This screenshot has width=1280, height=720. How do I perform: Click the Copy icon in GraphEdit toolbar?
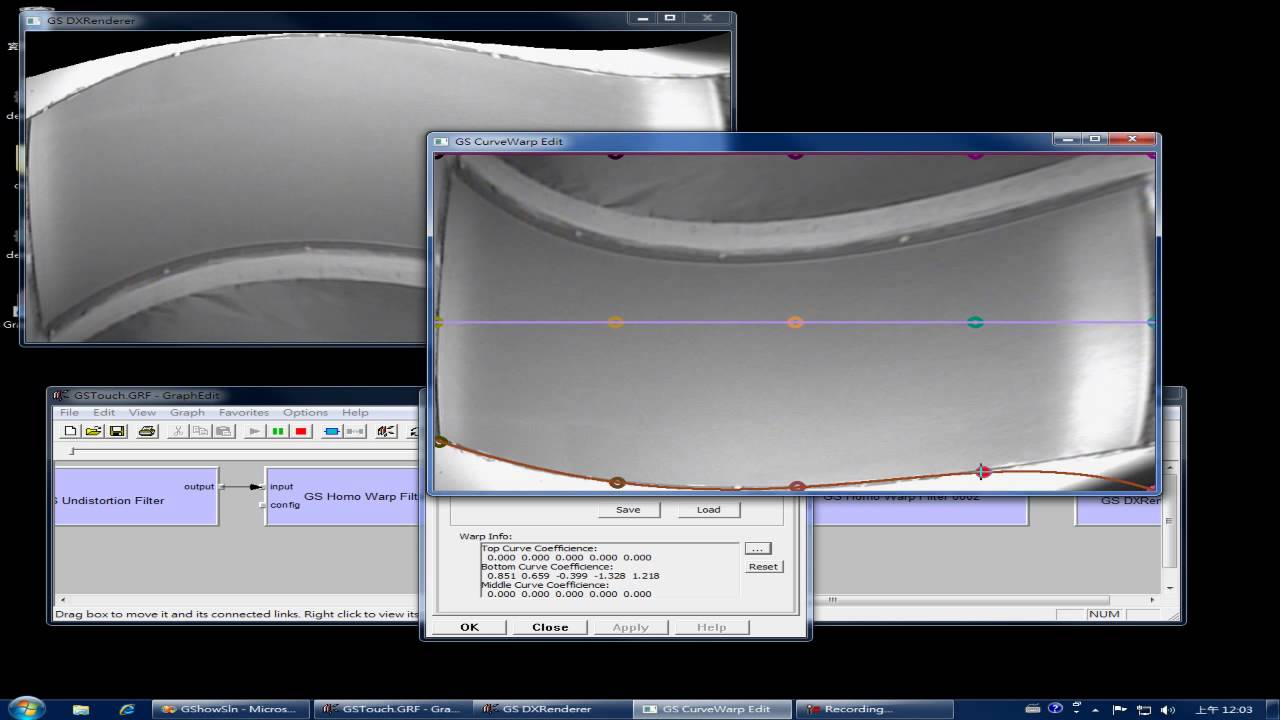(200, 431)
